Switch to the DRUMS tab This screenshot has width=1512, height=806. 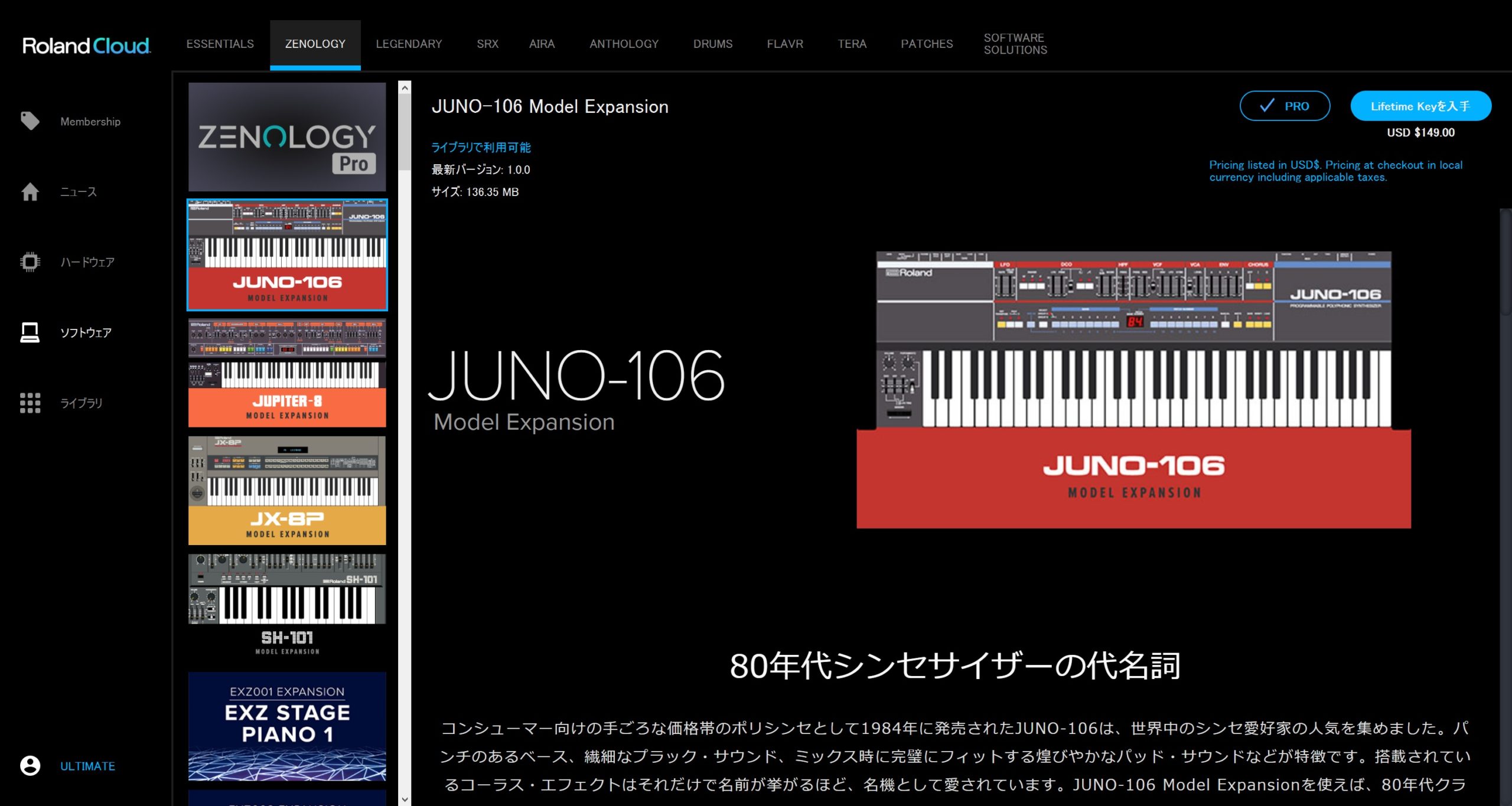[x=713, y=44]
